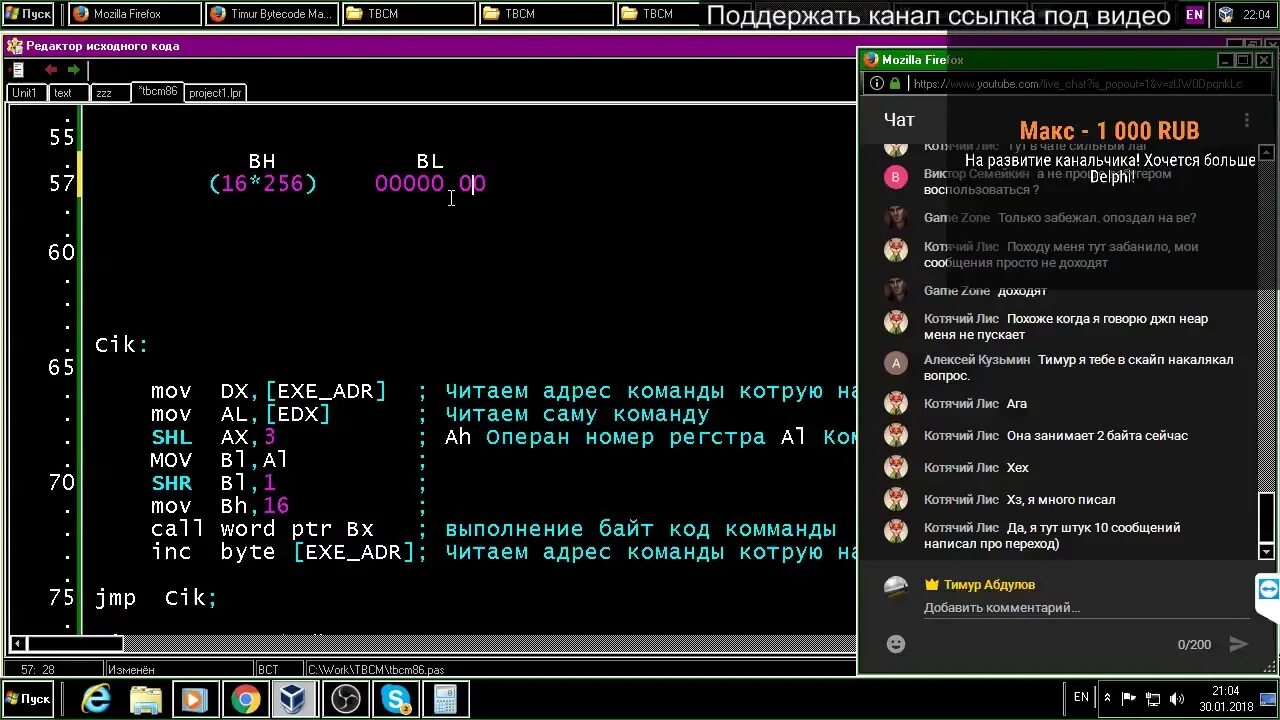Click the Cik: label in code

(x=121, y=344)
